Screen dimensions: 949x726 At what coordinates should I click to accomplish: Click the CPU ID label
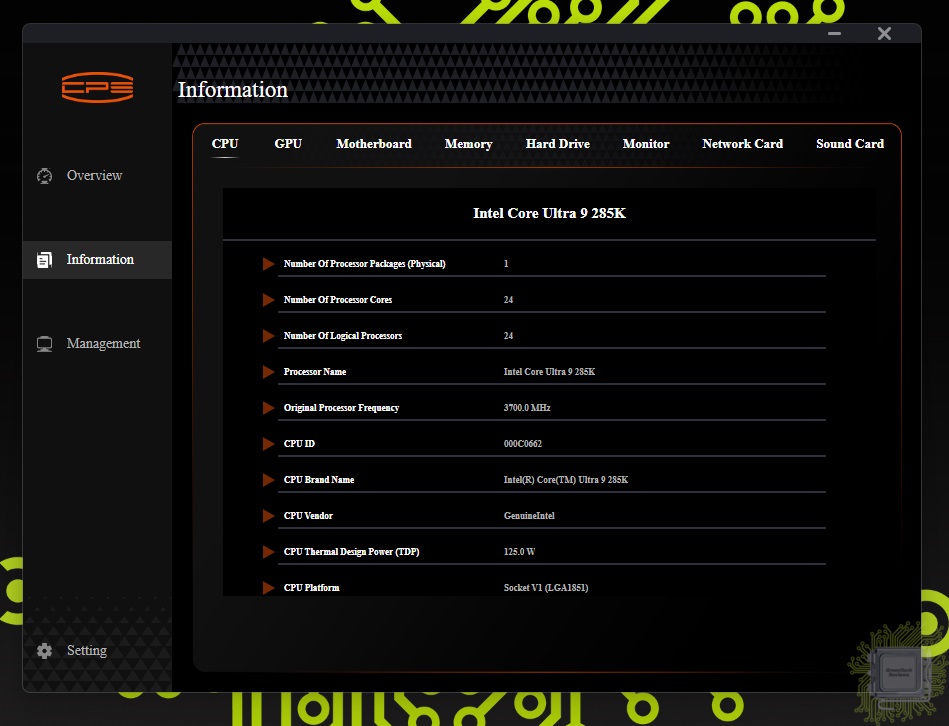299,444
